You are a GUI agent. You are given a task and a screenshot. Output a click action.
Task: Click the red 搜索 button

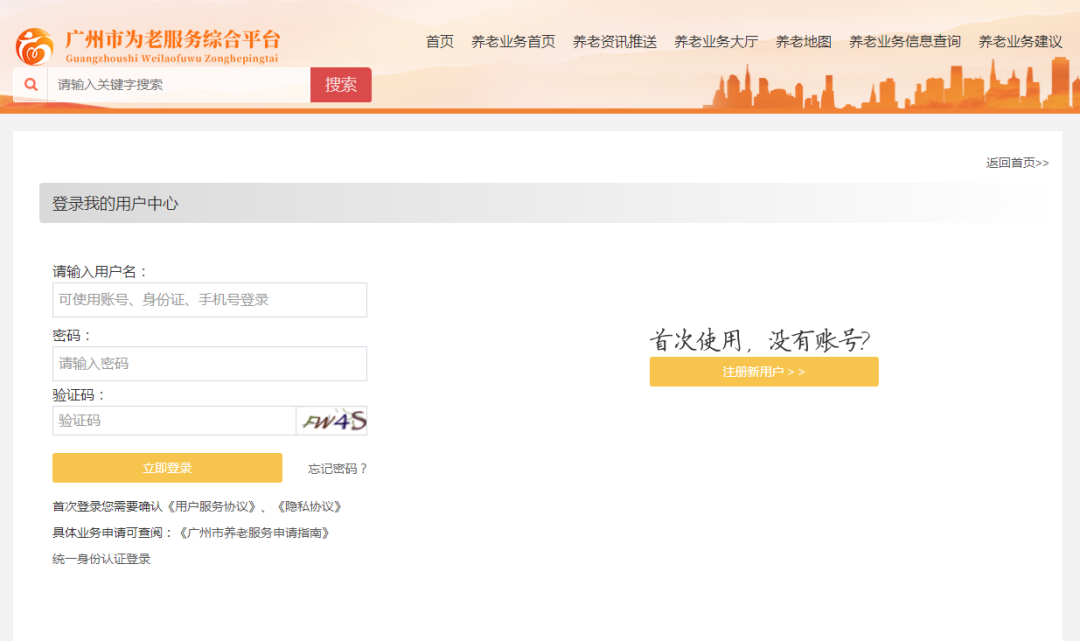pos(341,85)
